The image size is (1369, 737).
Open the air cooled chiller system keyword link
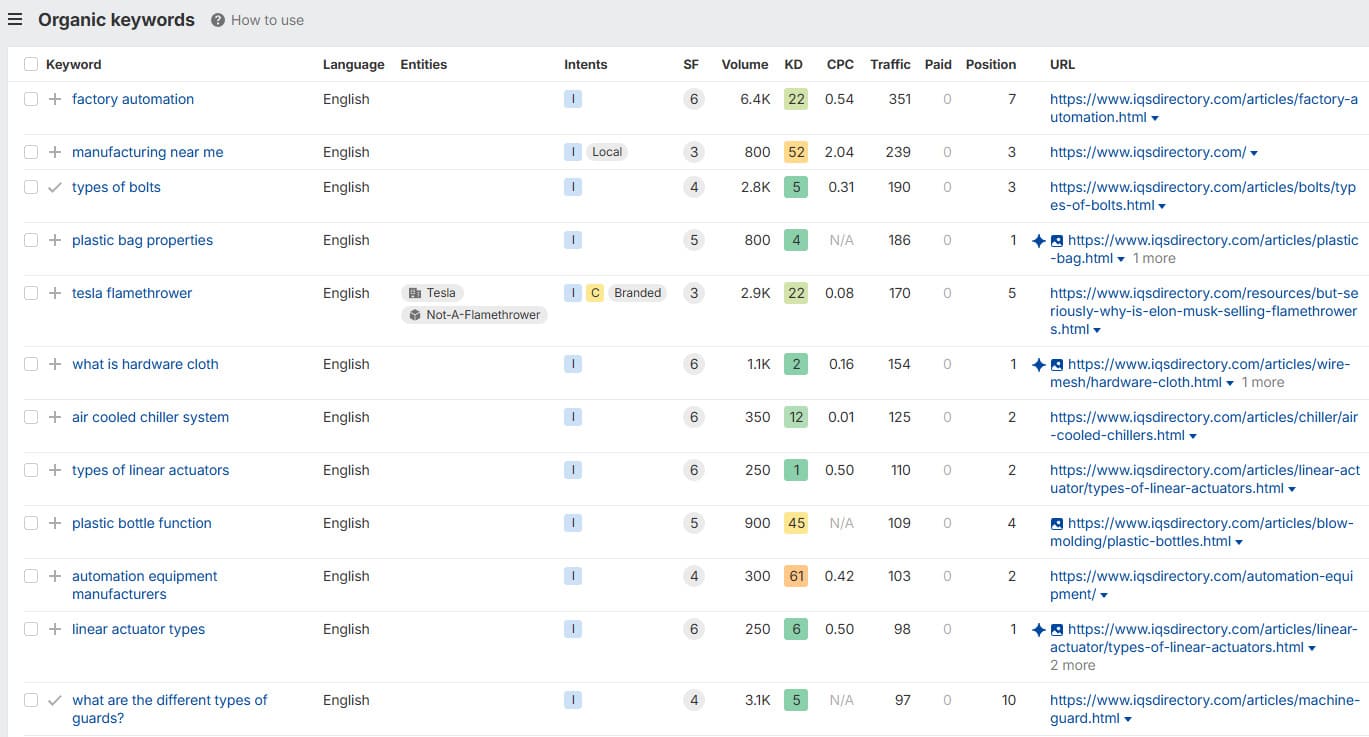pyautogui.click(x=150, y=417)
